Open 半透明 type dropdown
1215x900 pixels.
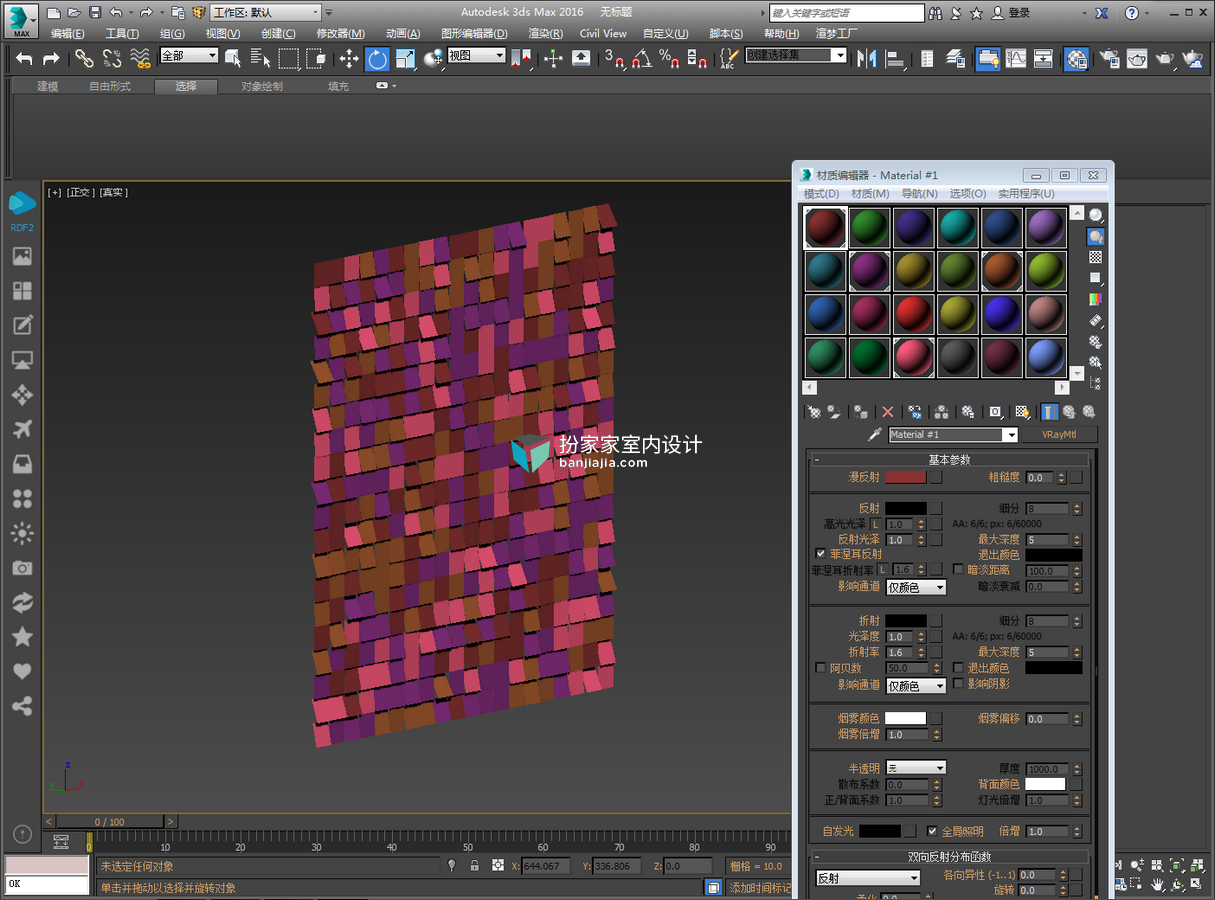pos(916,768)
